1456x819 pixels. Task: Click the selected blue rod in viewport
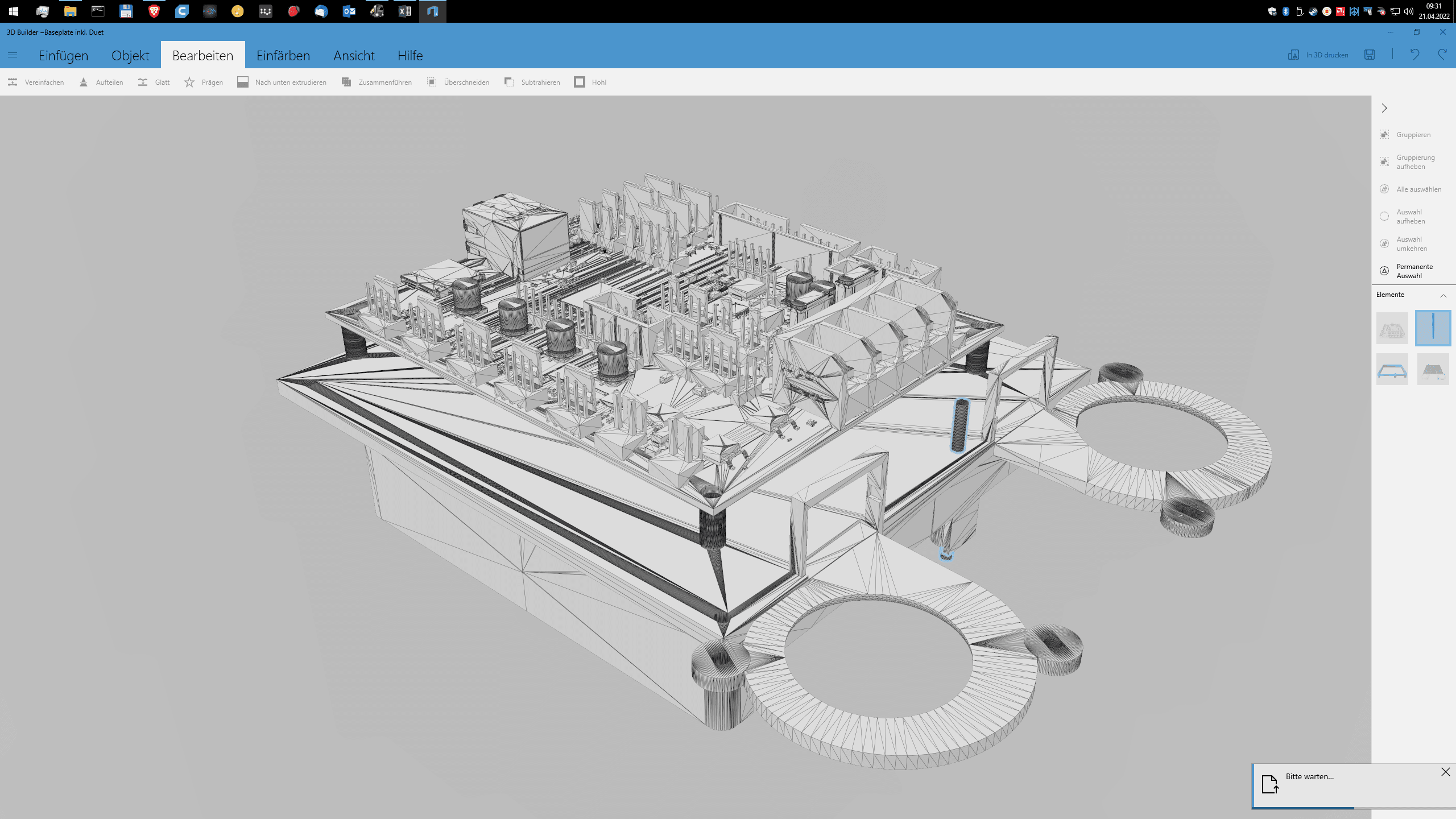coord(959,425)
